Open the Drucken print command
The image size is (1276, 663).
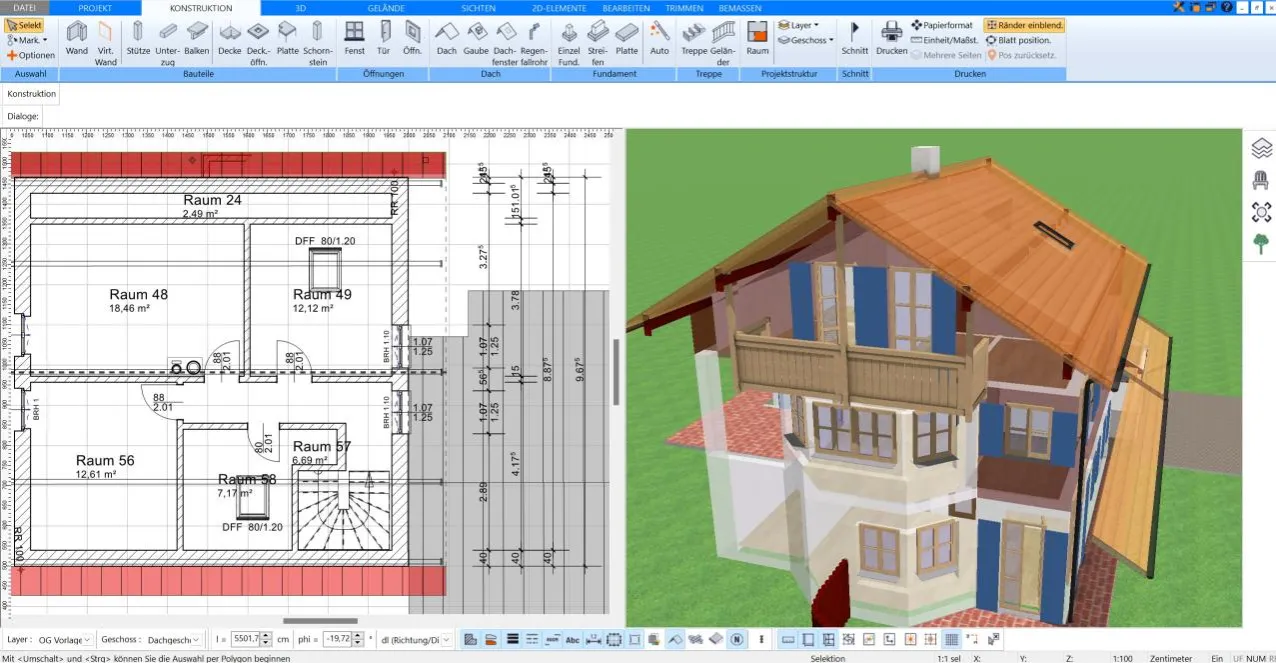tap(891, 38)
